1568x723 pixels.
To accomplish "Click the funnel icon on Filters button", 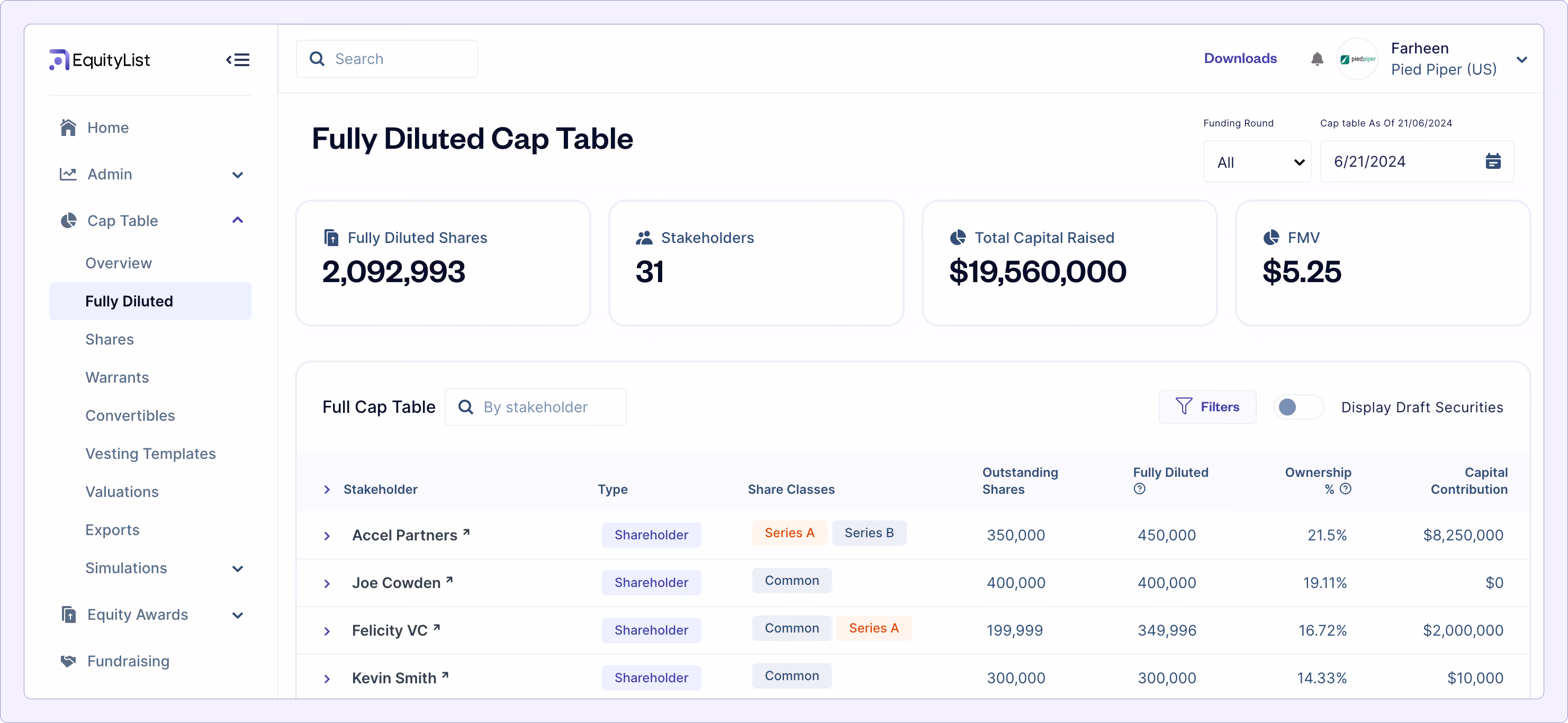I will coord(1184,406).
